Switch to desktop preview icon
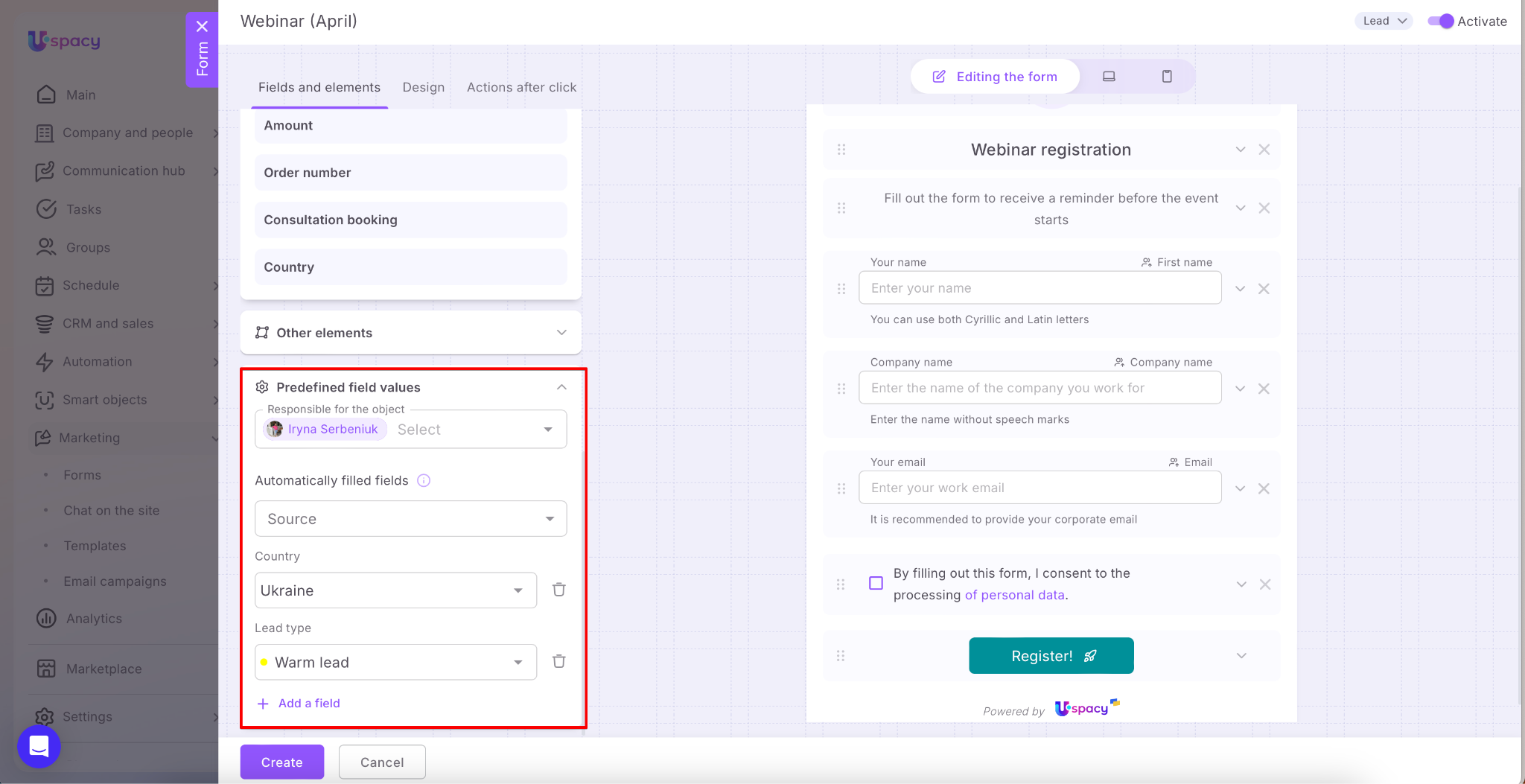Image resolution: width=1525 pixels, height=784 pixels. pyautogui.click(x=1109, y=76)
